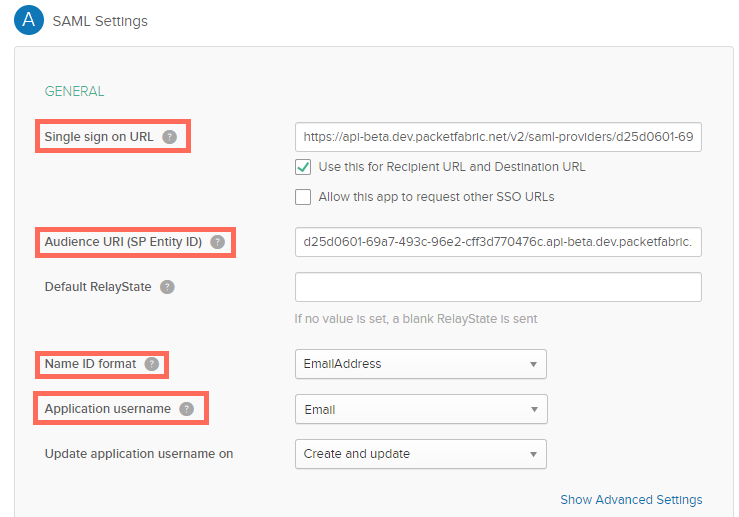
Task: Click help icon next to Name ID format
Action: (x=152, y=364)
